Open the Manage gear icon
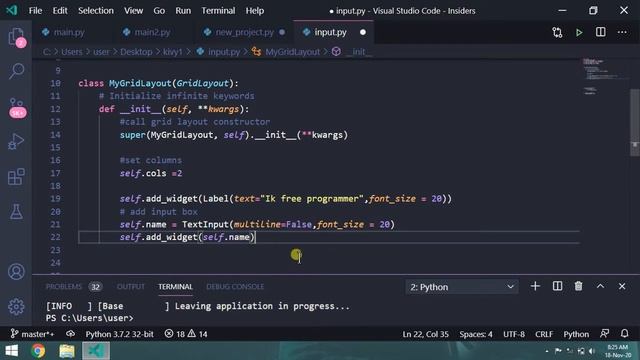Viewport: 640px width, 360px height. coord(16,307)
